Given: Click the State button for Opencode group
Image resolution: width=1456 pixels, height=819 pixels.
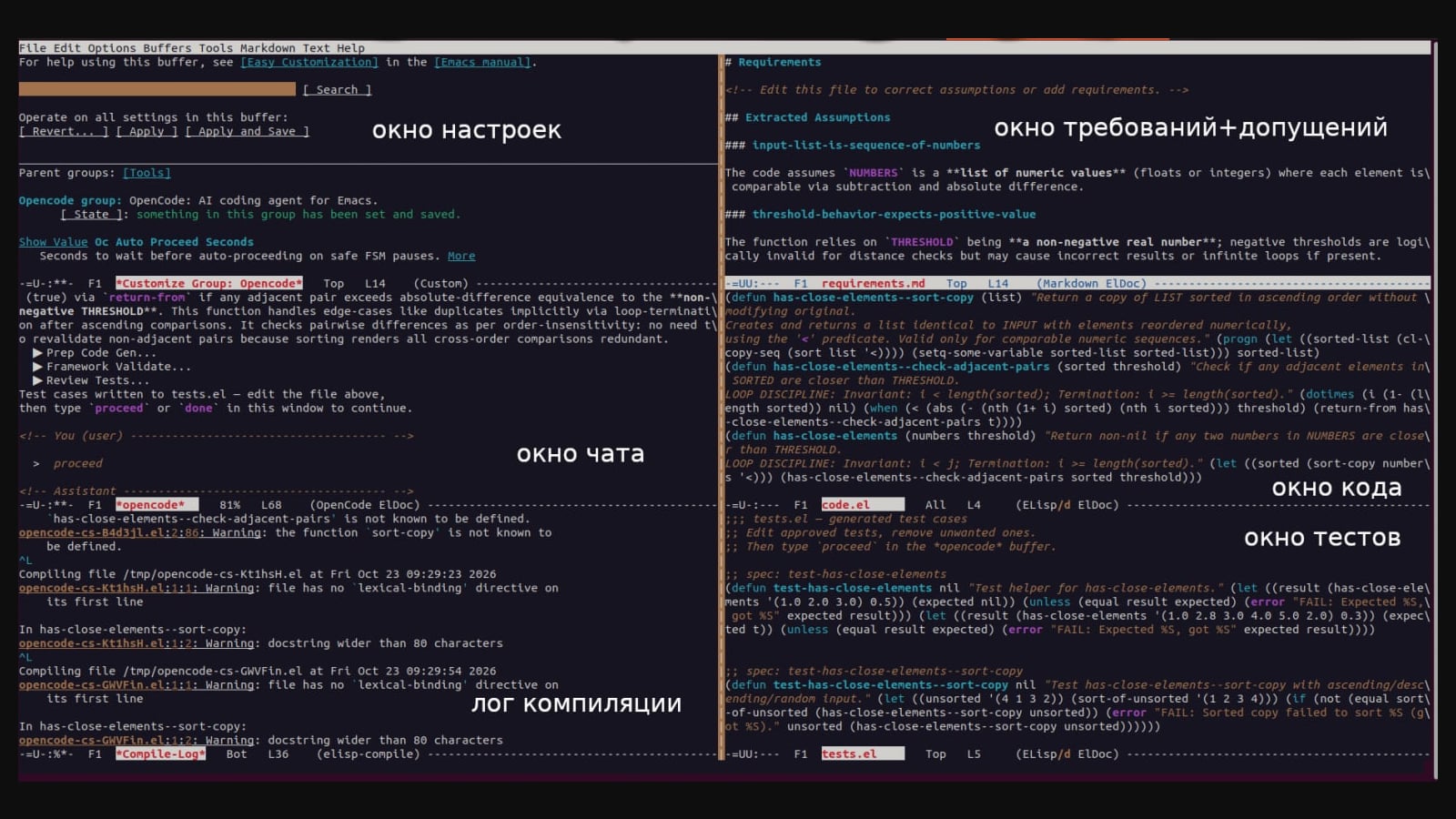Looking at the screenshot, I should tap(91, 215).
